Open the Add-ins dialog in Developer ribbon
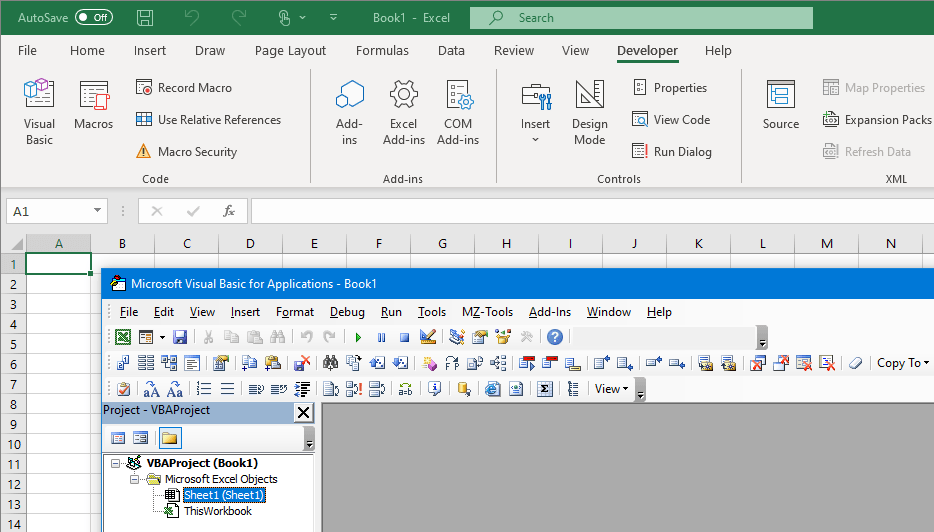The height and width of the screenshot is (532, 934). pos(349,113)
